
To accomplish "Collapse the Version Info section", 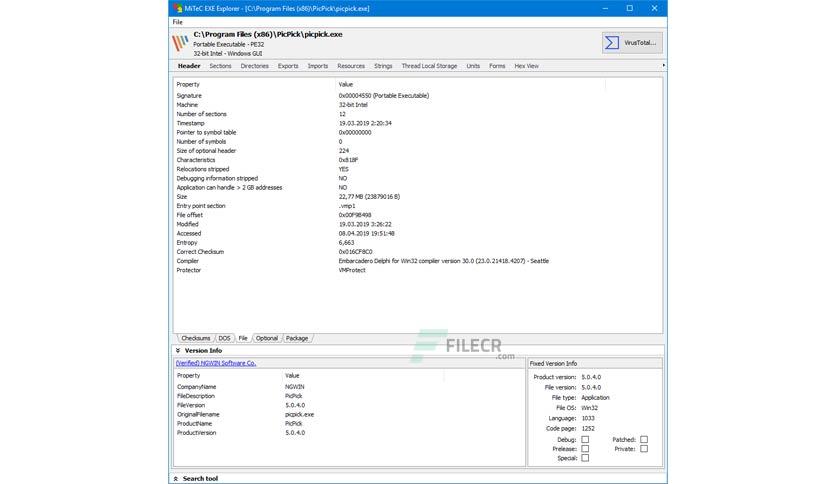I will pyautogui.click(x=178, y=351).
